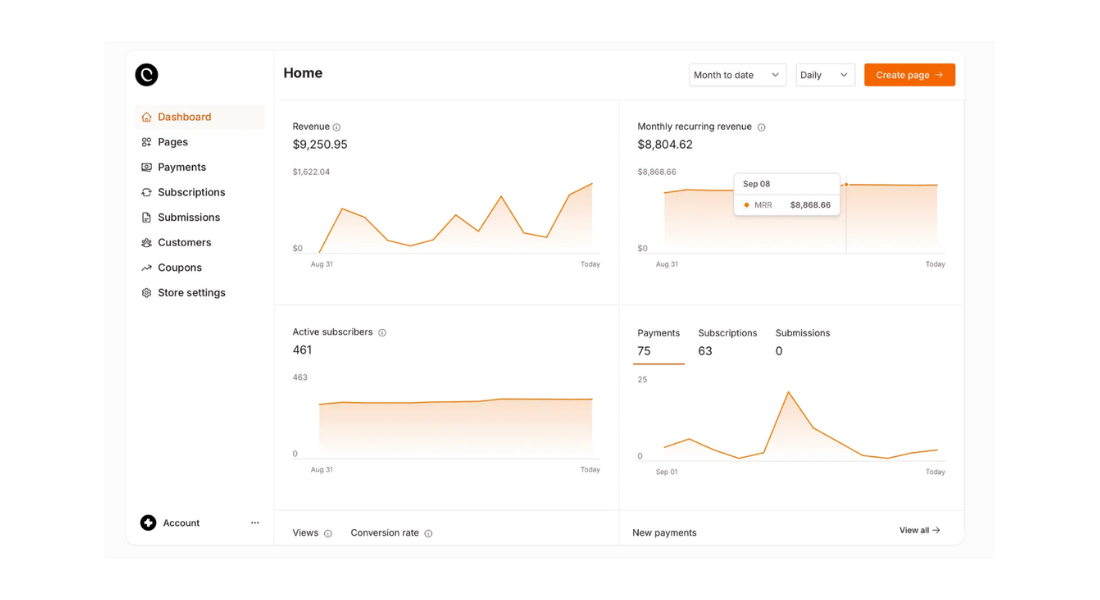Show the Revenue info tooltip

(336, 126)
